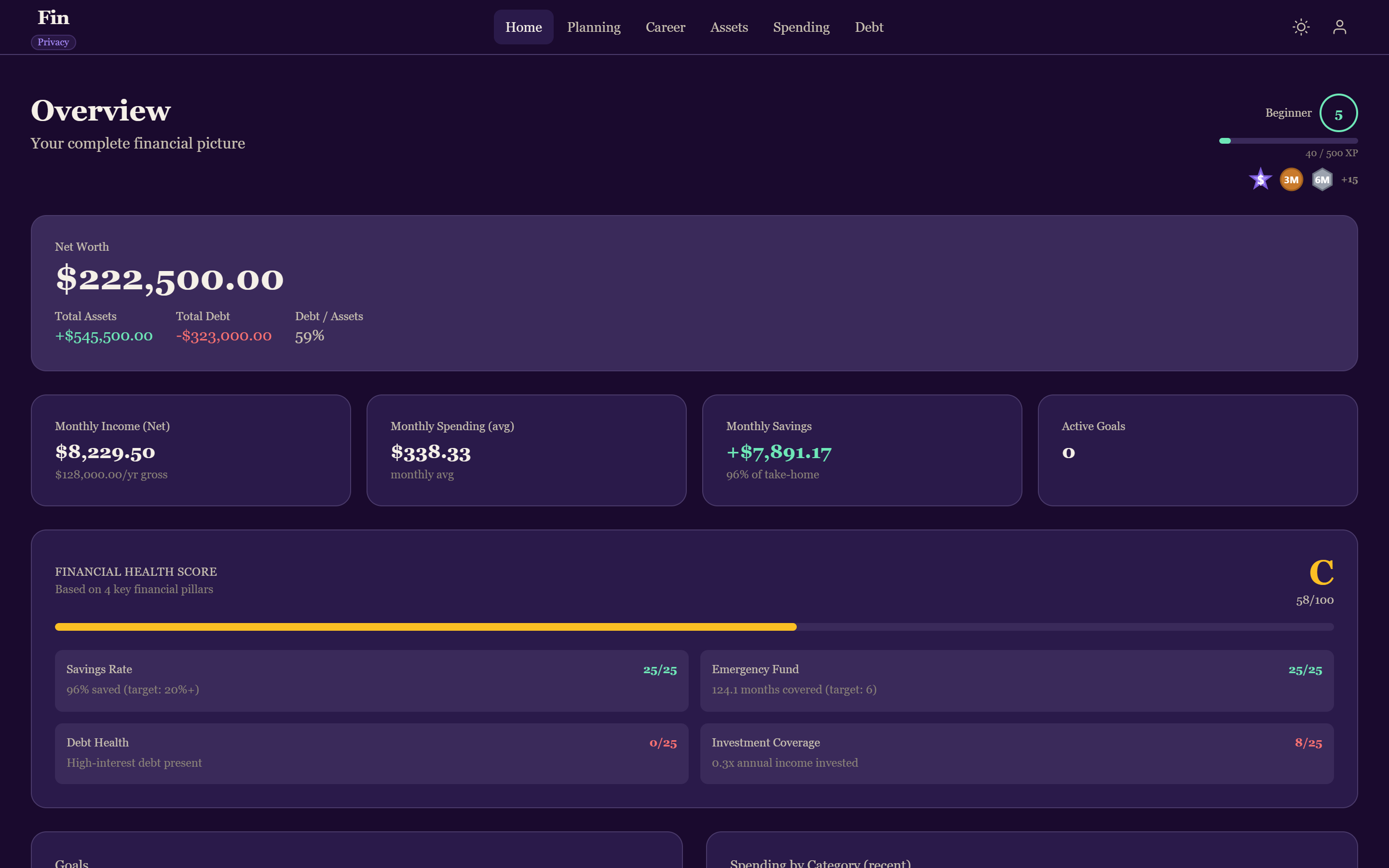The image size is (1389, 868).
Task: Select the Emergency Fund pillar tile
Action: click(x=1017, y=681)
